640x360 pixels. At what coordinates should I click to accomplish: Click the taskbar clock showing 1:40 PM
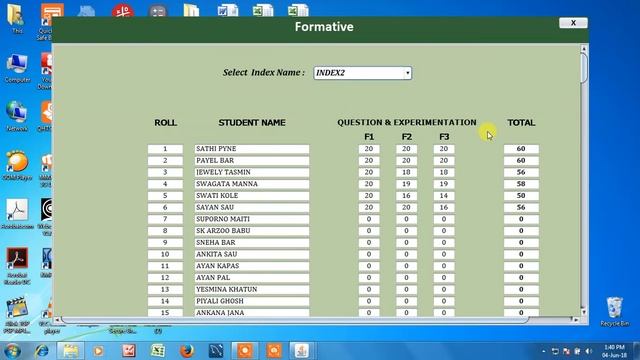pyautogui.click(x=614, y=351)
